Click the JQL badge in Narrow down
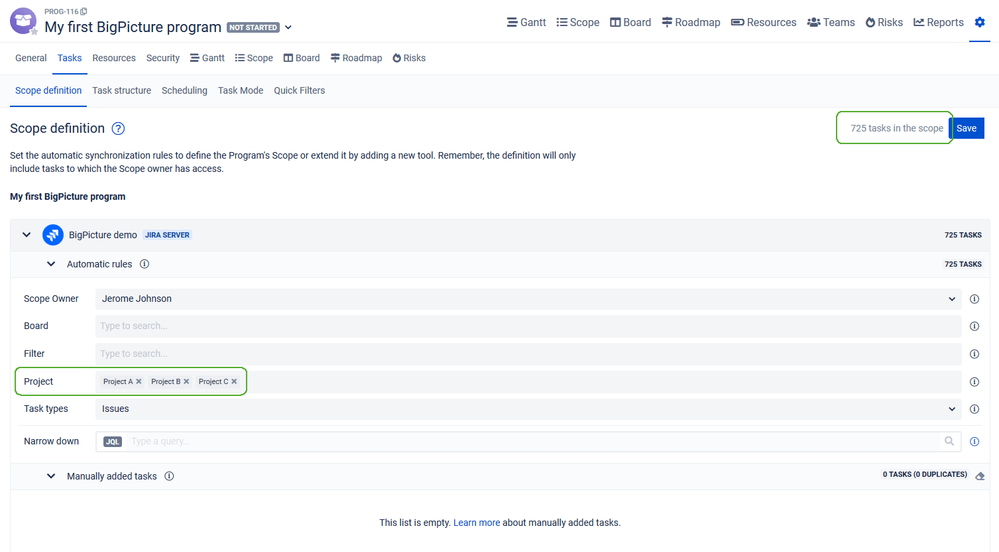The image size is (999, 552). click(113, 442)
